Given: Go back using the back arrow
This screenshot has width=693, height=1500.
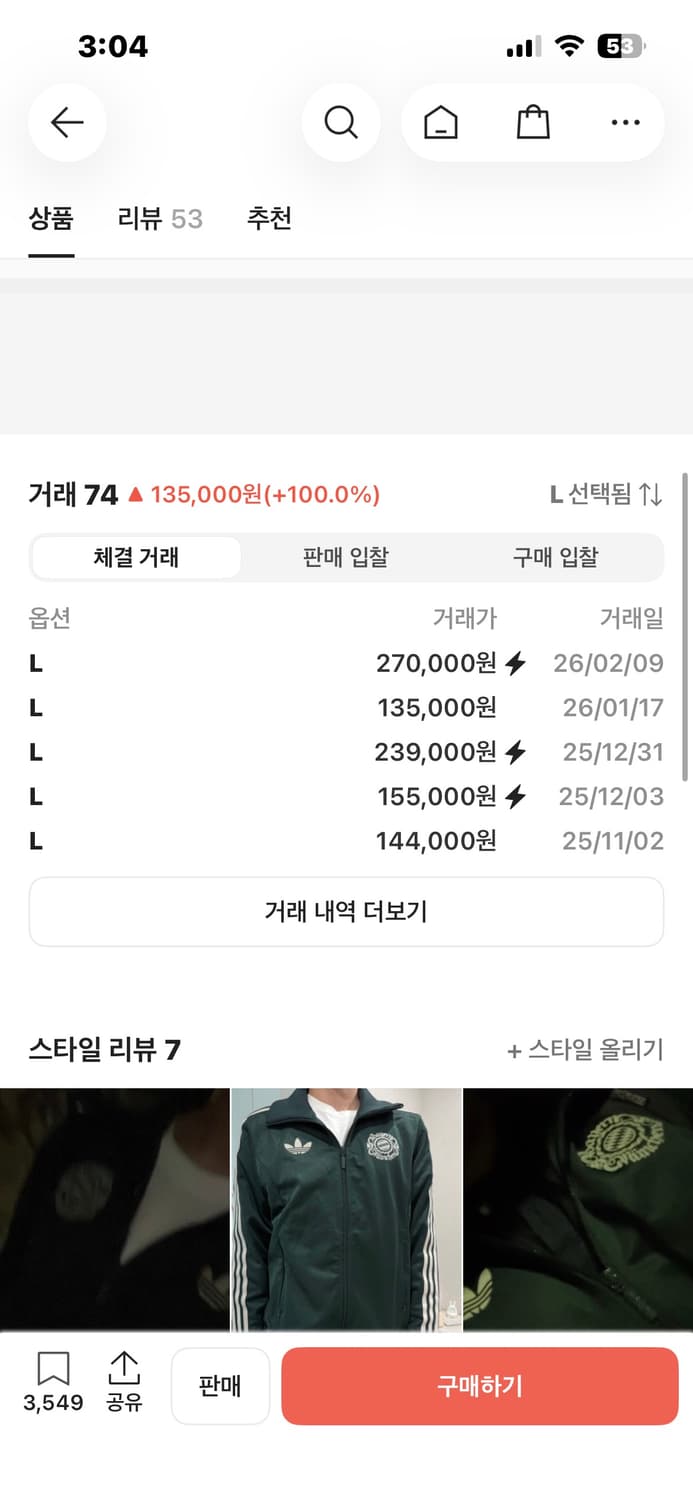Looking at the screenshot, I should (66, 122).
